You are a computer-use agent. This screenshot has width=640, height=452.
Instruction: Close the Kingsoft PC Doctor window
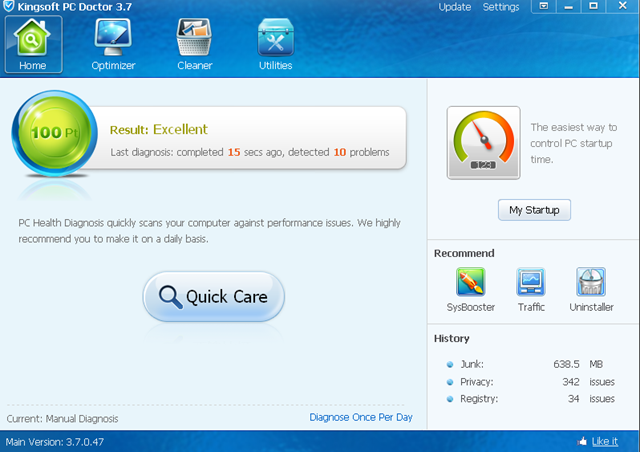coord(622,6)
